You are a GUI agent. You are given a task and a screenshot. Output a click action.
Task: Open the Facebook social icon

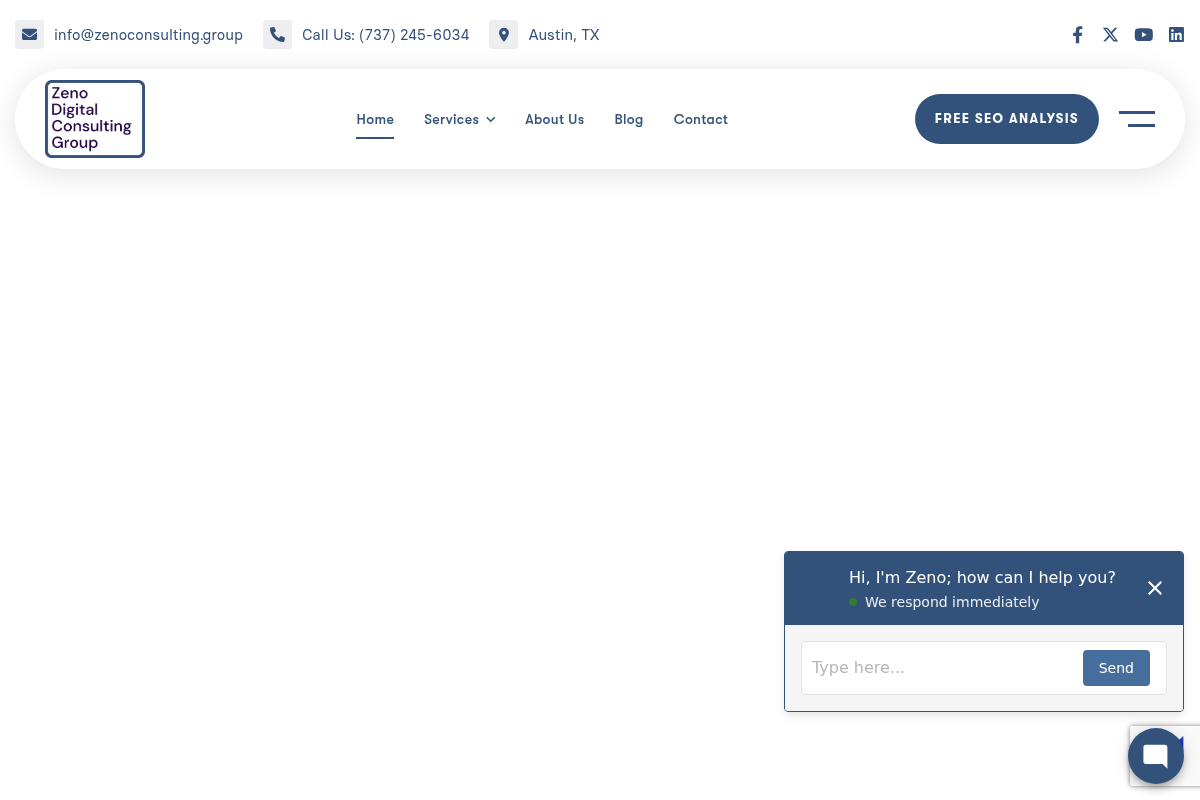click(x=1077, y=35)
